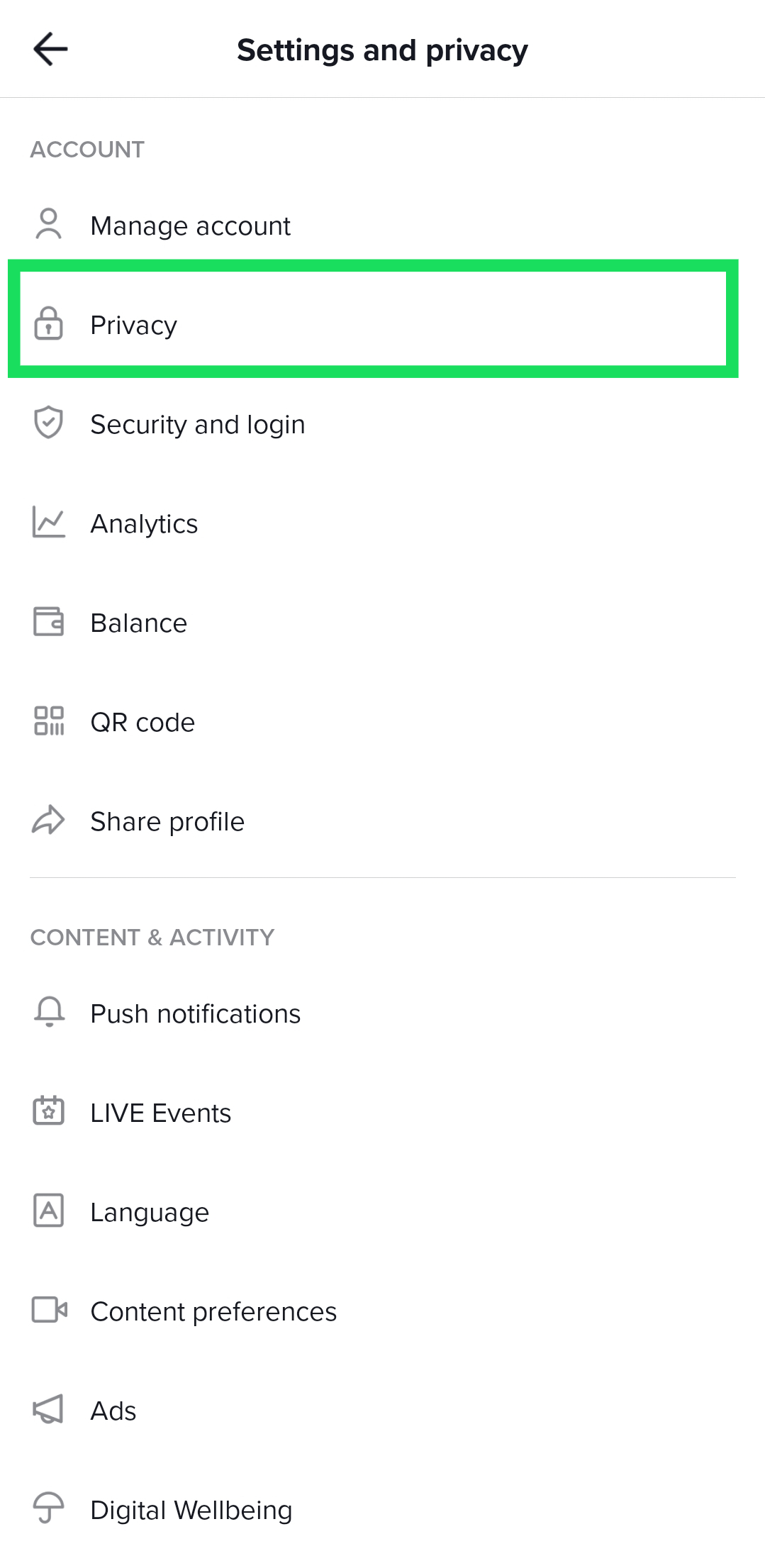Image resolution: width=765 pixels, height=1568 pixels.
Task: View Analytics page
Action: (144, 524)
